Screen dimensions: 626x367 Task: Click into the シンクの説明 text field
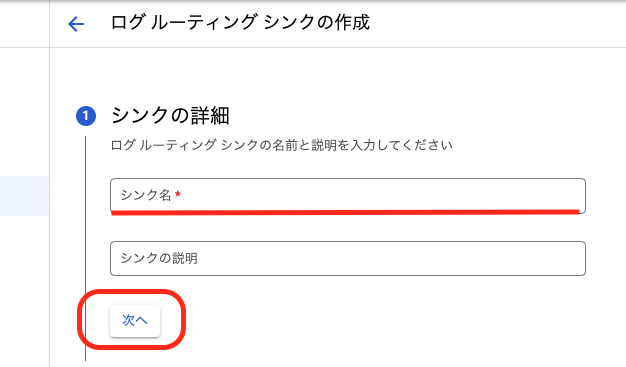[348, 258]
